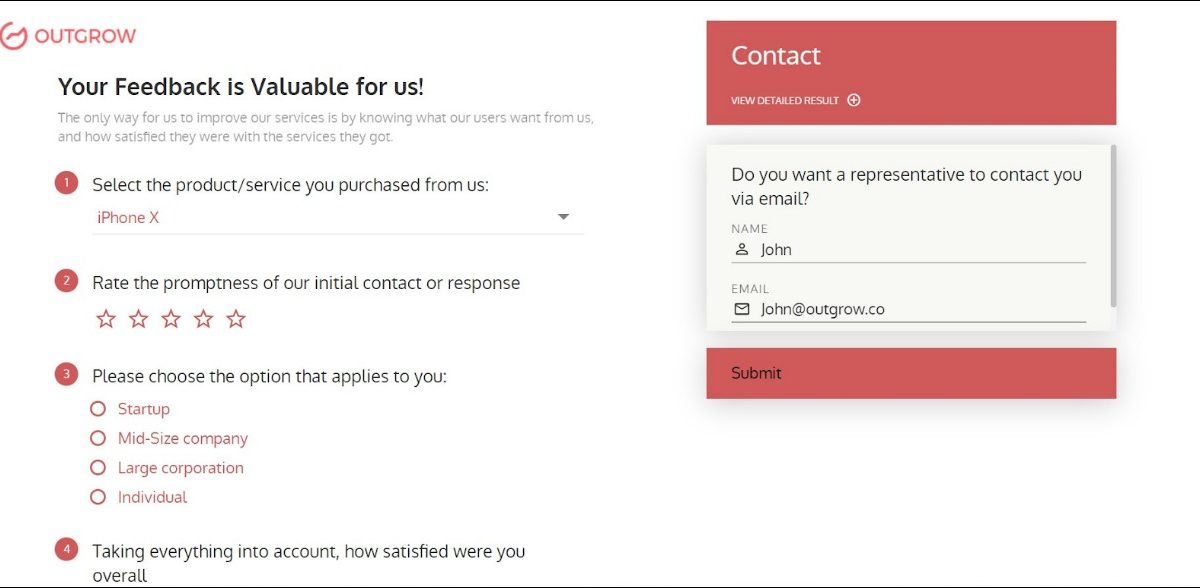This screenshot has width=1200, height=588.
Task: Rate promptness with the fifth star
Action: [236, 319]
